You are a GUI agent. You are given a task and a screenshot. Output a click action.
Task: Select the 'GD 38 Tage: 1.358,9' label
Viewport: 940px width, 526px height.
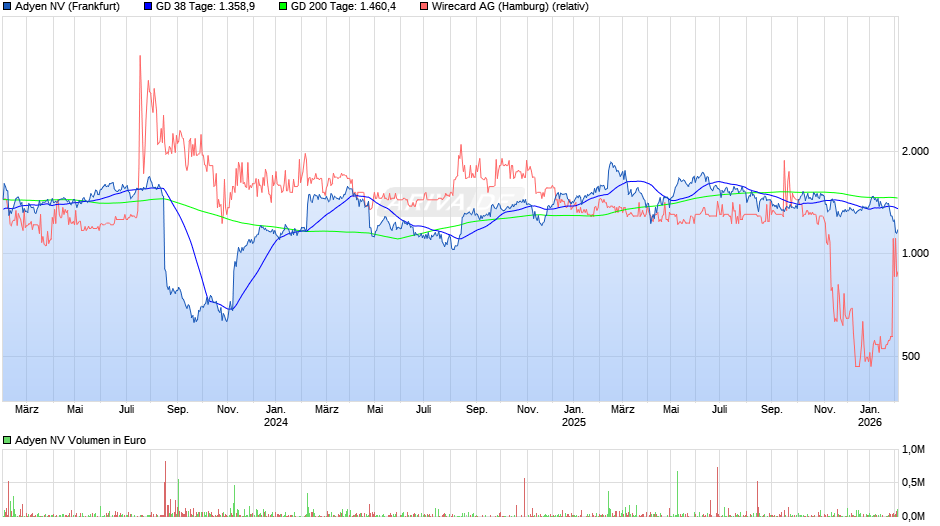click(x=205, y=7)
